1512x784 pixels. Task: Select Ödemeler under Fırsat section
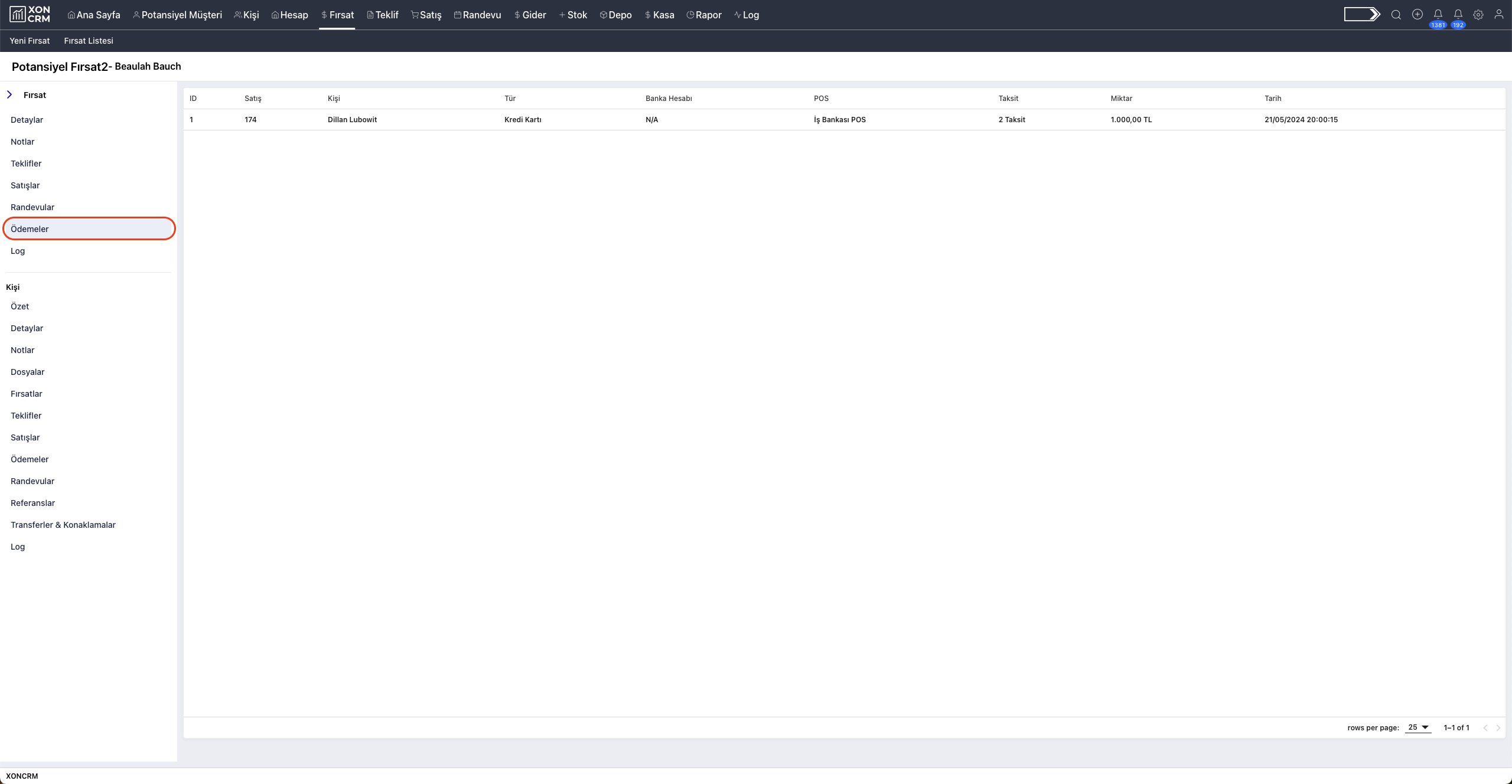point(89,229)
